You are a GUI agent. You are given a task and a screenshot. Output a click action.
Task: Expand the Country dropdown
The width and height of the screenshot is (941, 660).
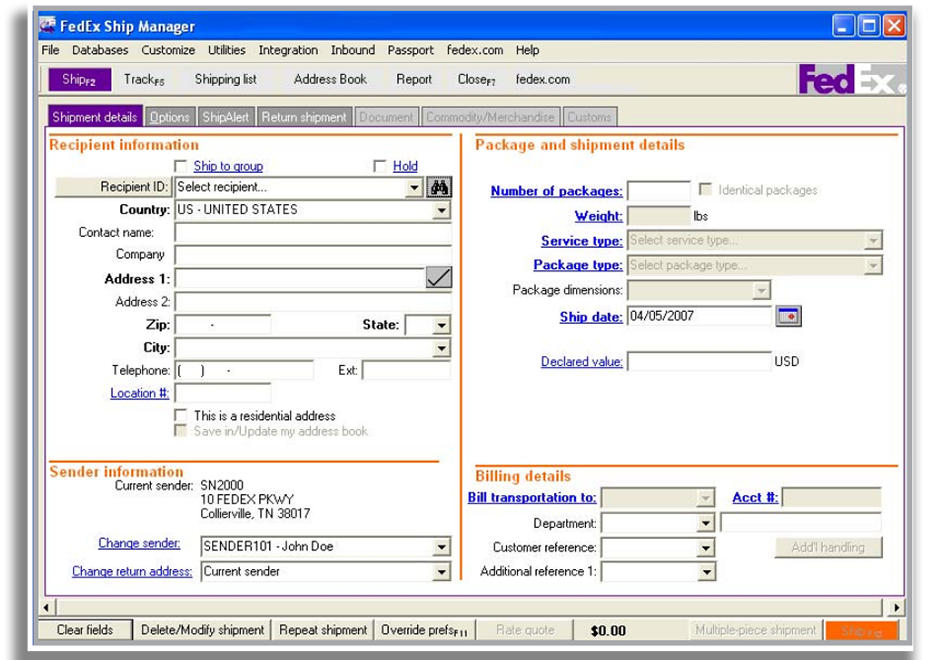[x=441, y=210]
